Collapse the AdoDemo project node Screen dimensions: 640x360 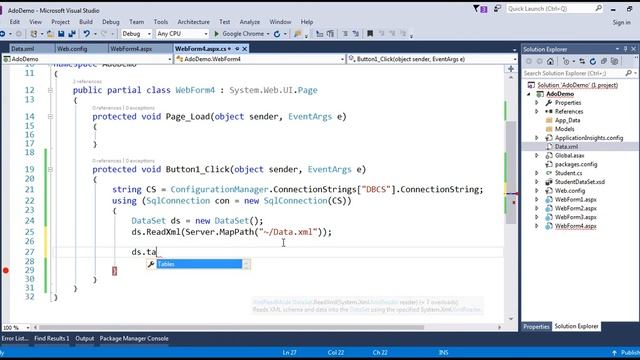529,94
